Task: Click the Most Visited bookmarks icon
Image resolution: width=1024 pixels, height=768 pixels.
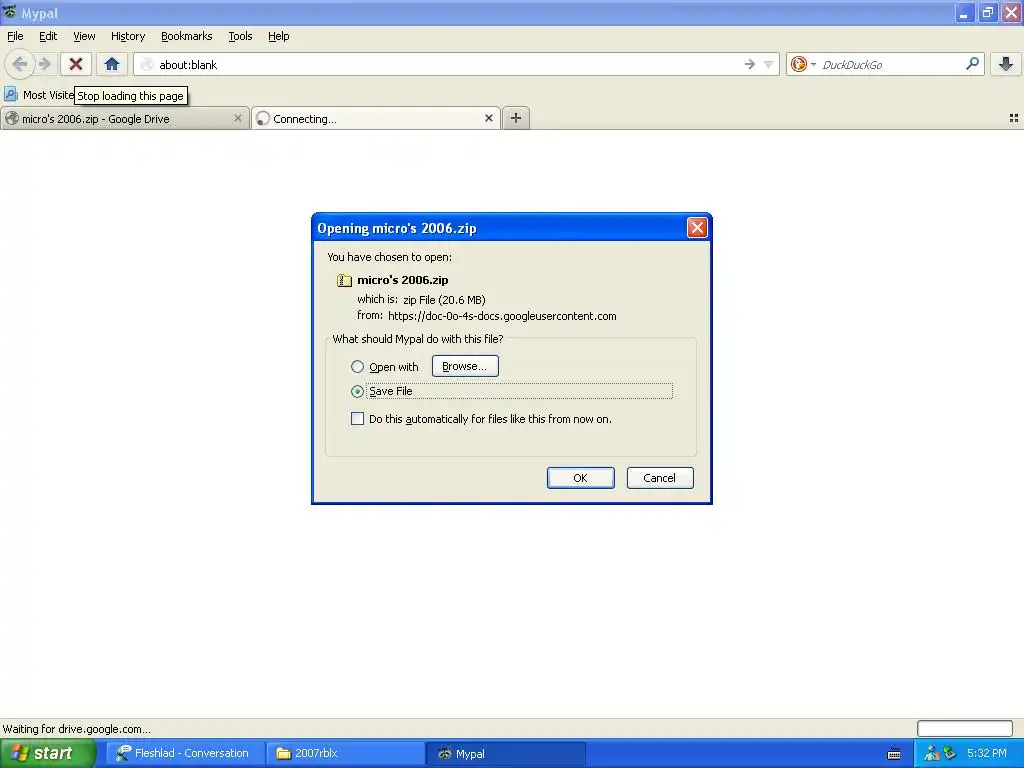Action: 10,95
